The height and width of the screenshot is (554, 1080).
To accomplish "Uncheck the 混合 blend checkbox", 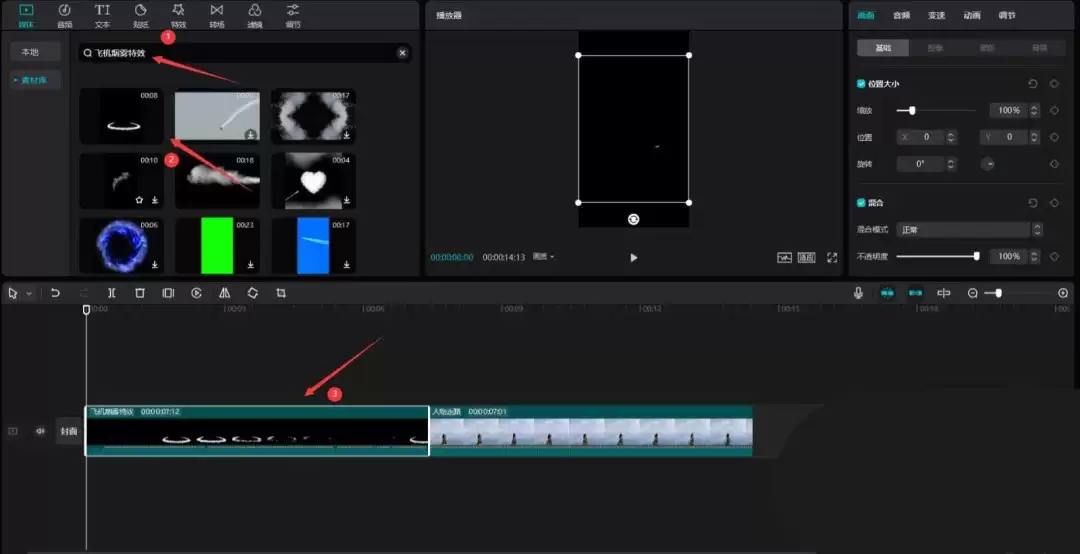I will tap(861, 202).
